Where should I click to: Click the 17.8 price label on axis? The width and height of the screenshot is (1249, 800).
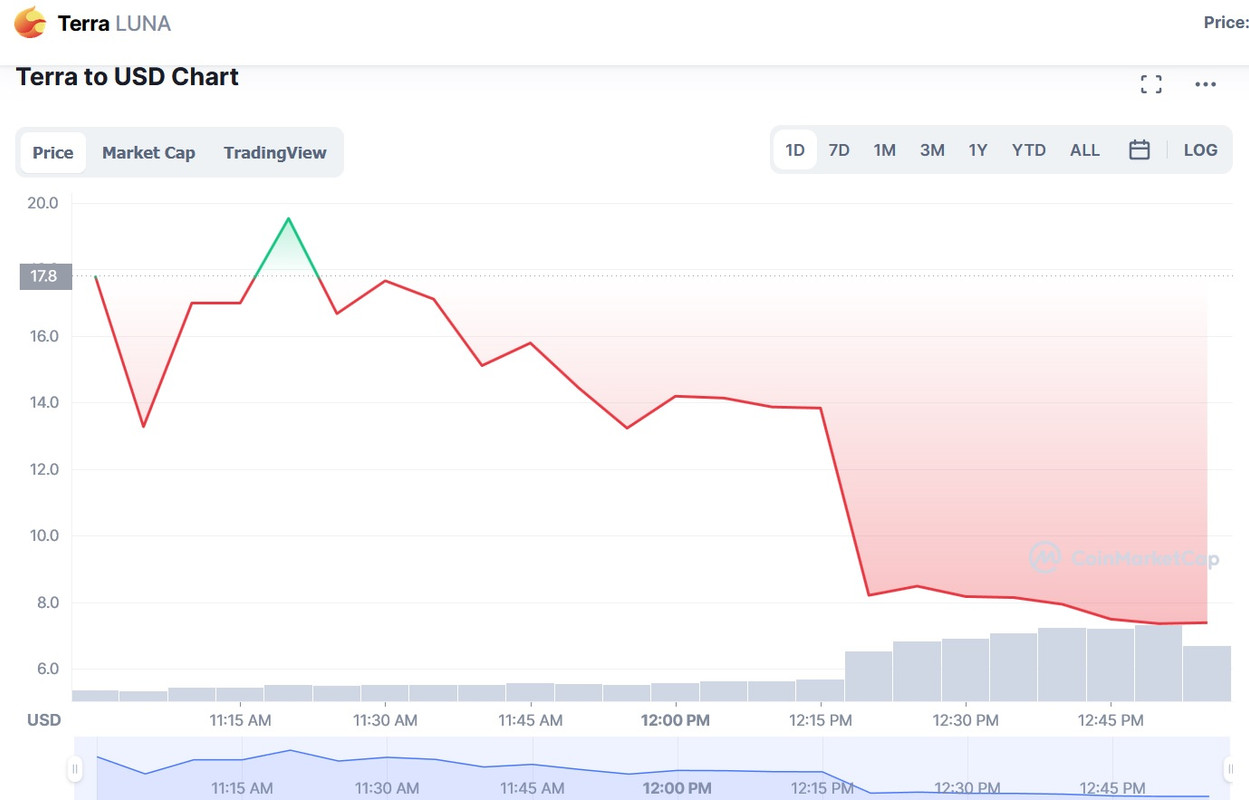pos(45,276)
